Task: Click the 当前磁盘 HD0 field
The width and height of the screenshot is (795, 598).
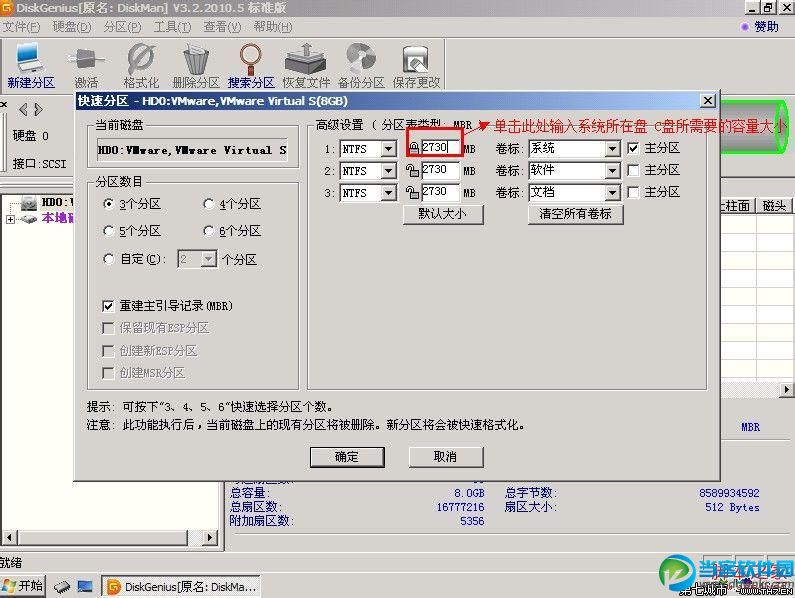Action: [x=192, y=150]
